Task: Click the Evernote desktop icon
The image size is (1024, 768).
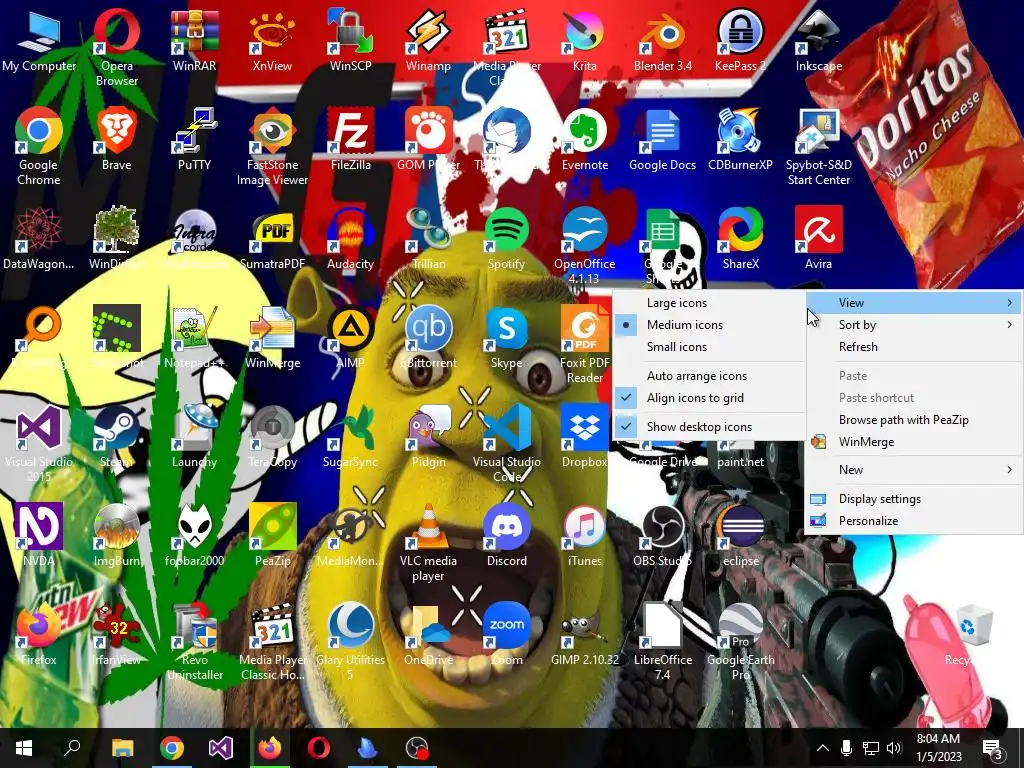Action: coord(584,140)
